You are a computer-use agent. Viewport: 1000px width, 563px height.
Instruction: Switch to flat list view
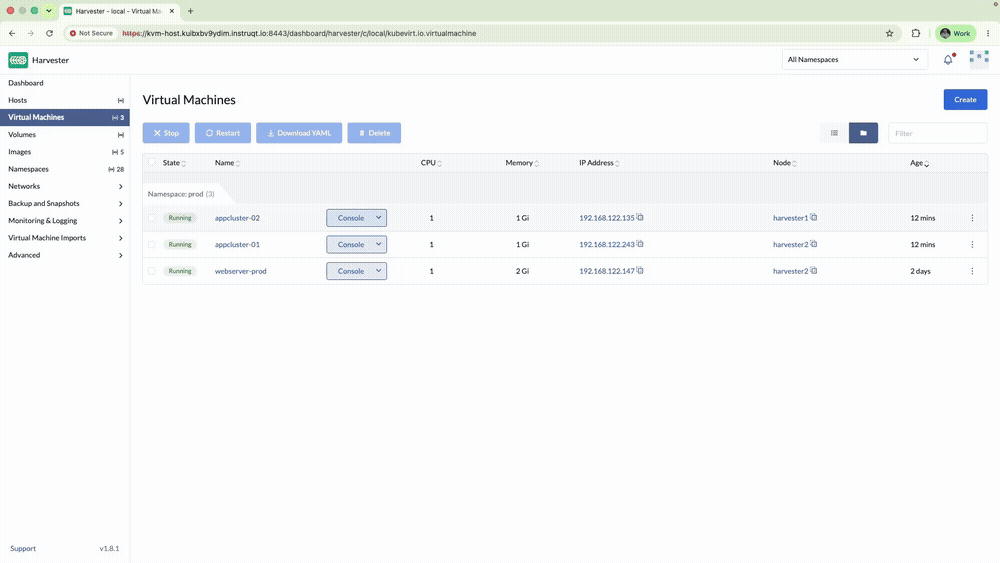[834, 133]
